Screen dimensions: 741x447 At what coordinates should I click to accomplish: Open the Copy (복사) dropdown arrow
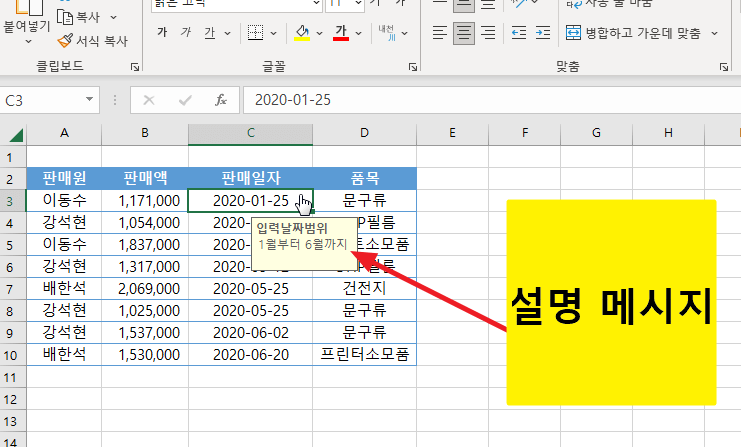pyautogui.click(x=113, y=17)
